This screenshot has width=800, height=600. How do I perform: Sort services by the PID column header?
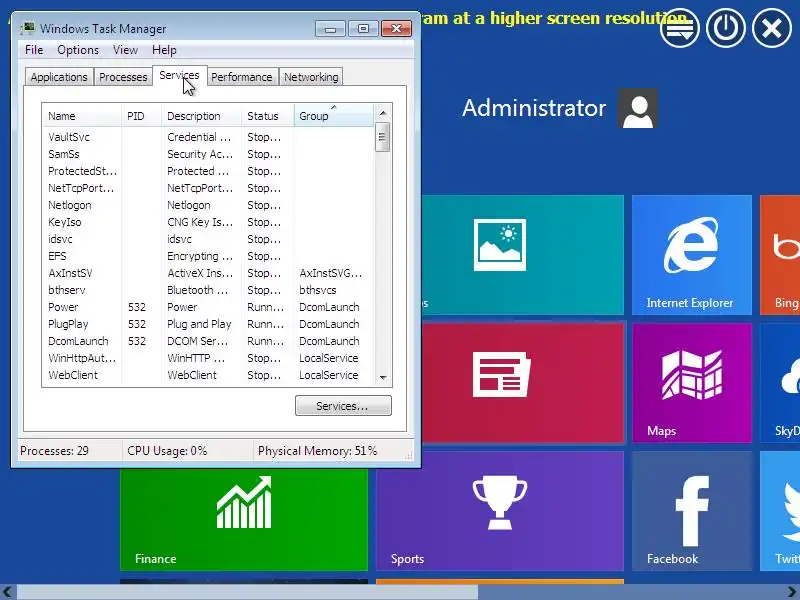click(x=141, y=116)
